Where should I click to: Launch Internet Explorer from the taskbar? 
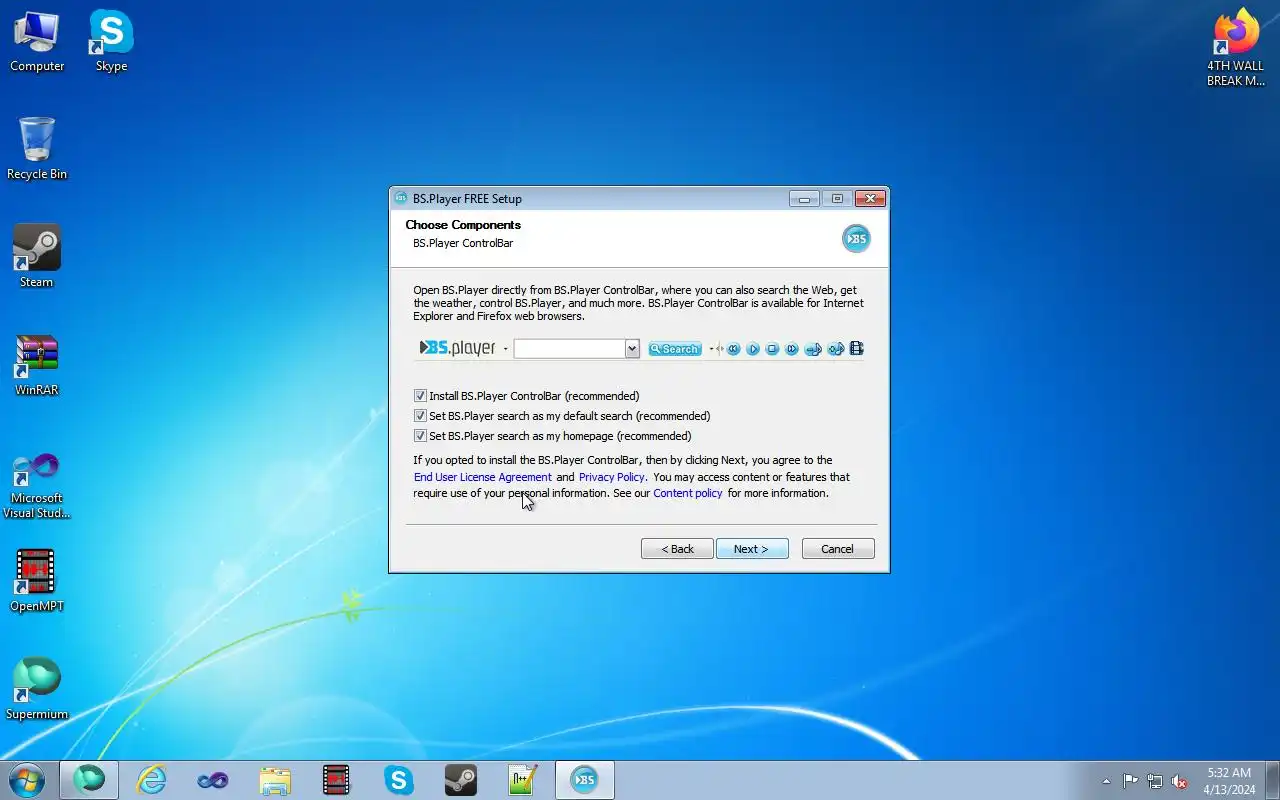point(151,780)
